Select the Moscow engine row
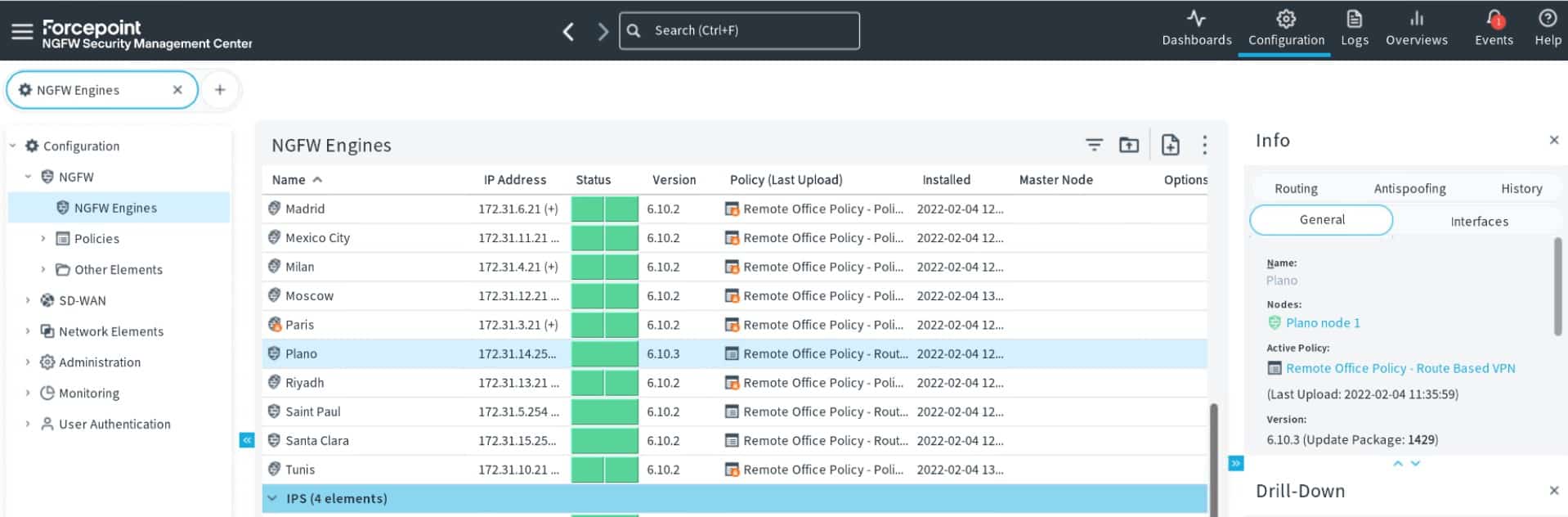Screen dimensions: 1568x517 (734, 295)
